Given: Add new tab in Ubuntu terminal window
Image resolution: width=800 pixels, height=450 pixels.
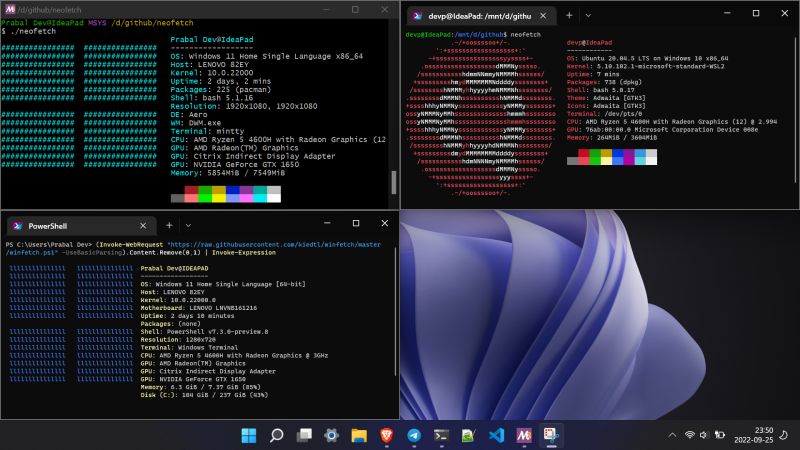Looking at the screenshot, I should pos(569,15).
